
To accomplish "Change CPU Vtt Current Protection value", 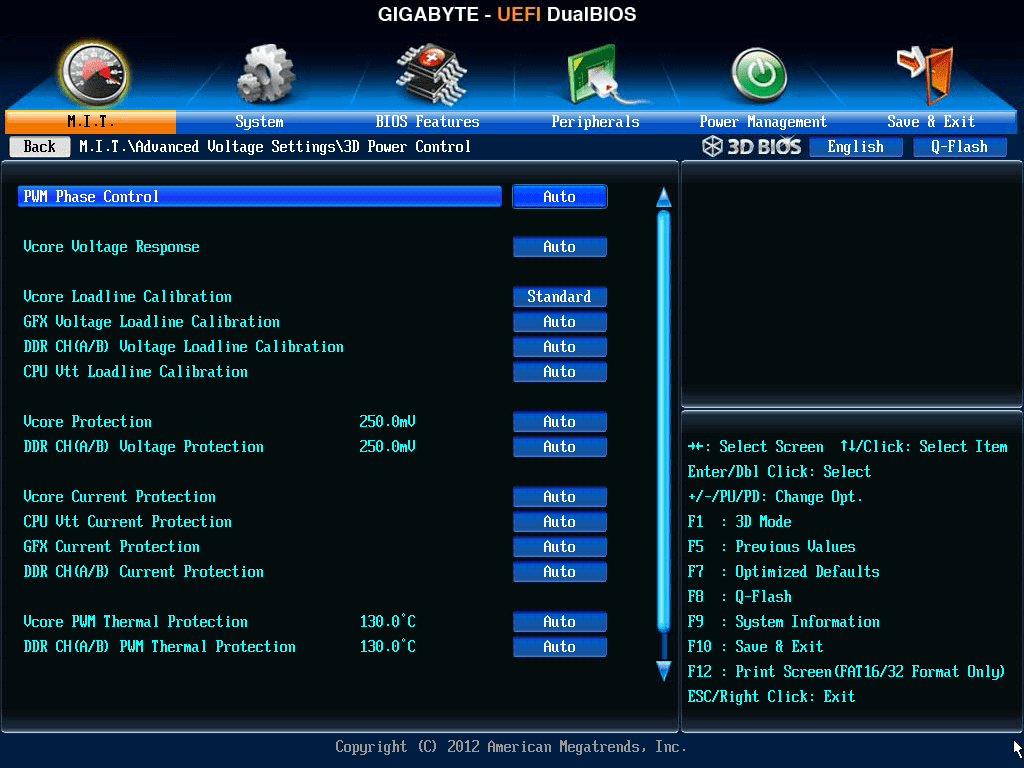I will [x=560, y=522].
